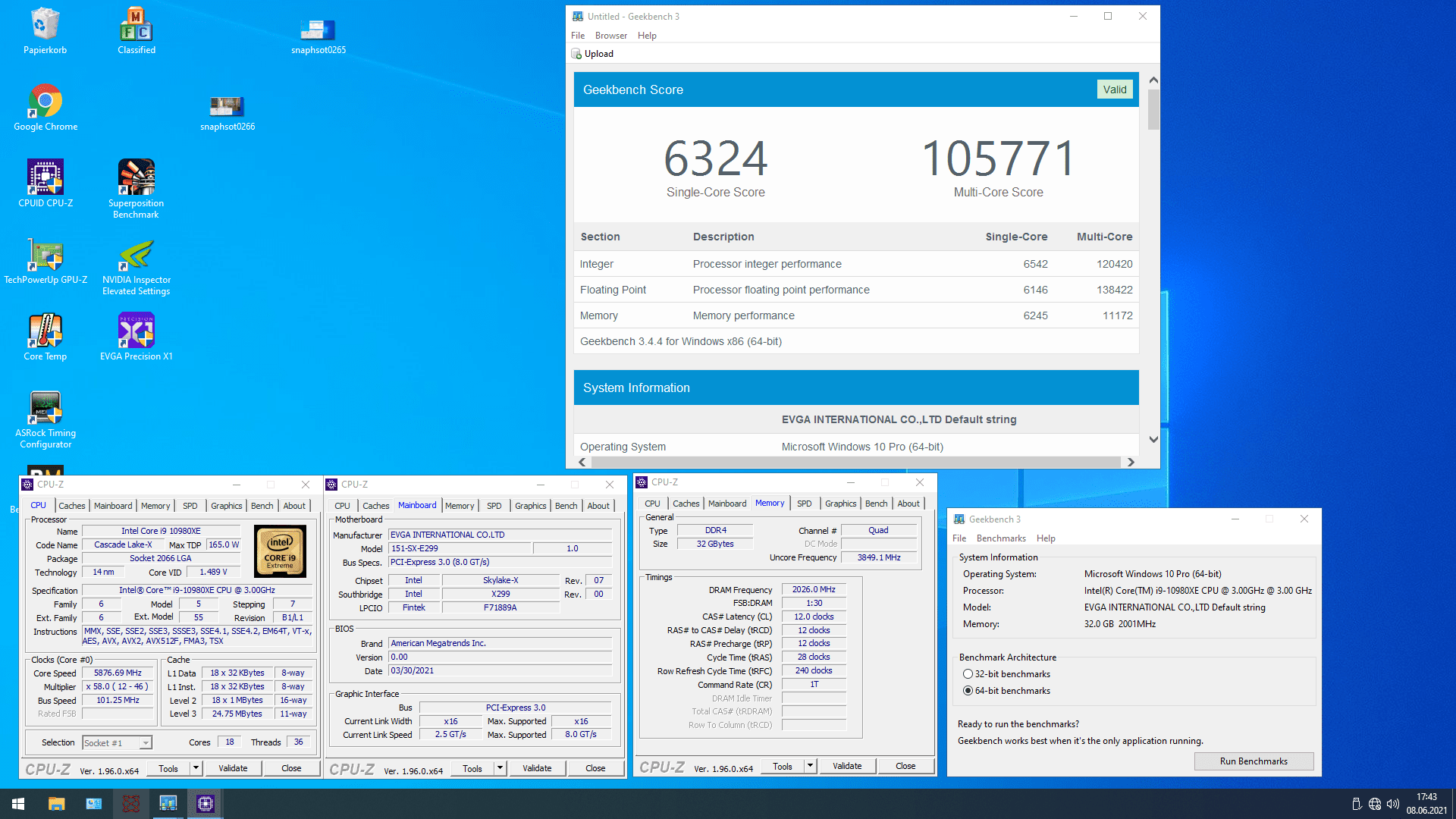Open the Socket #1 selection dropdown

pyautogui.click(x=117, y=743)
